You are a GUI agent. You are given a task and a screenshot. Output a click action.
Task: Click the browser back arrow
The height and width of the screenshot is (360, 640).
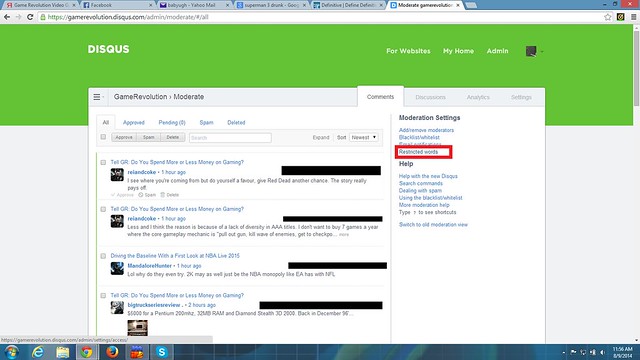[x=7, y=17]
